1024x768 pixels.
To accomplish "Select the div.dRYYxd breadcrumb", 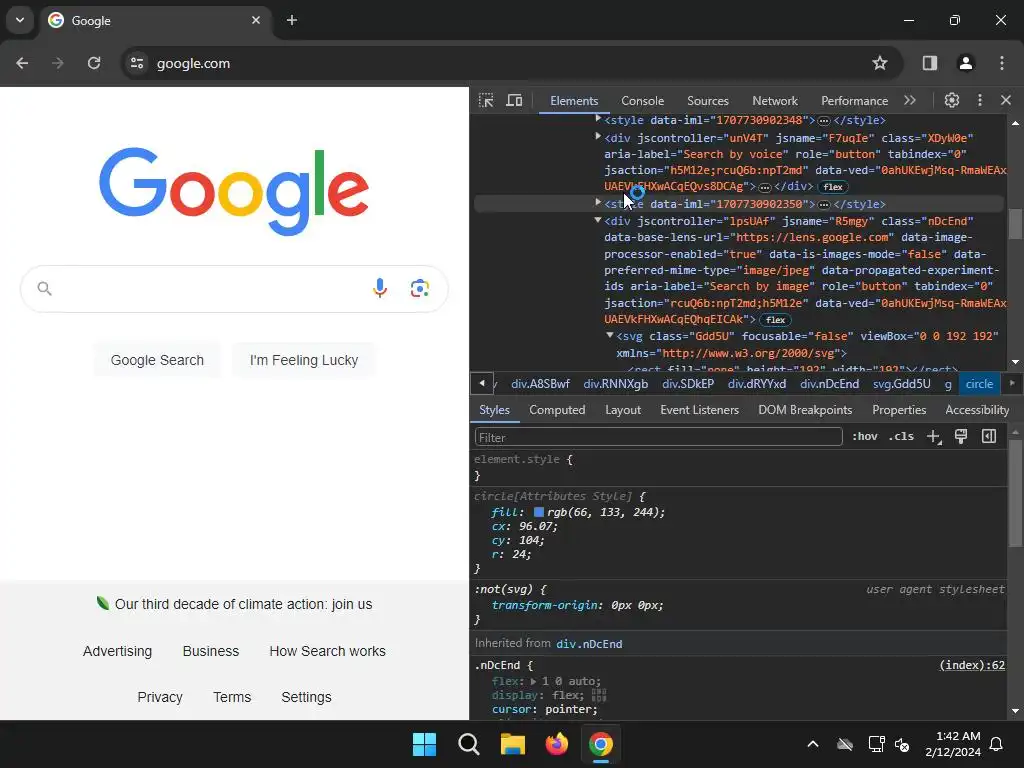I will point(757,384).
